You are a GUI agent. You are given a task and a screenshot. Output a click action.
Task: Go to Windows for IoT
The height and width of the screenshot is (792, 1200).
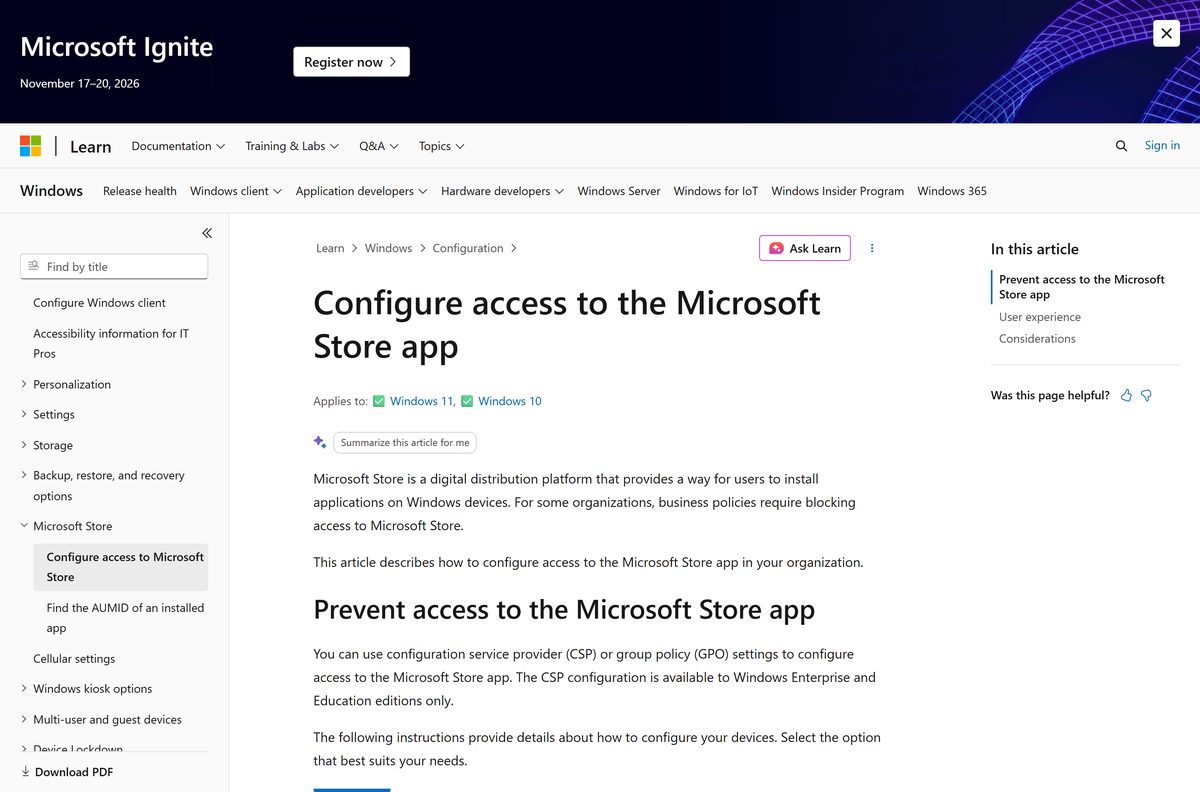coord(716,191)
